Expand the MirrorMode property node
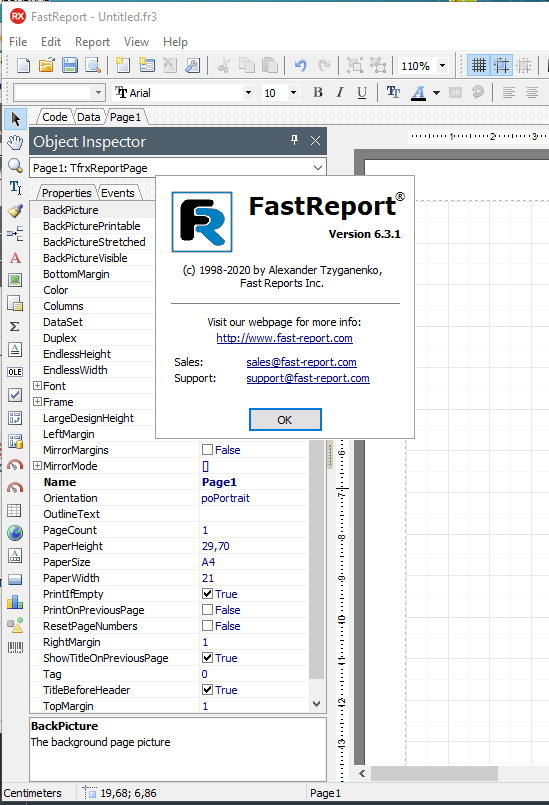 click(x=37, y=466)
